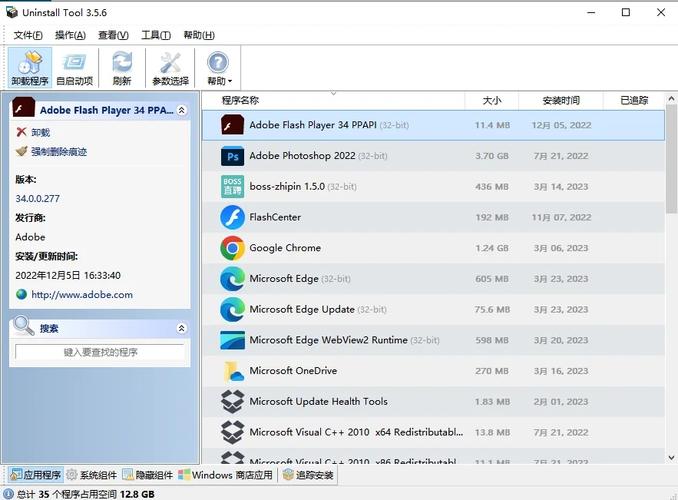Screen dimensions: 678x500
Task: Click the boss-zhipin app icon
Action: click(232, 187)
